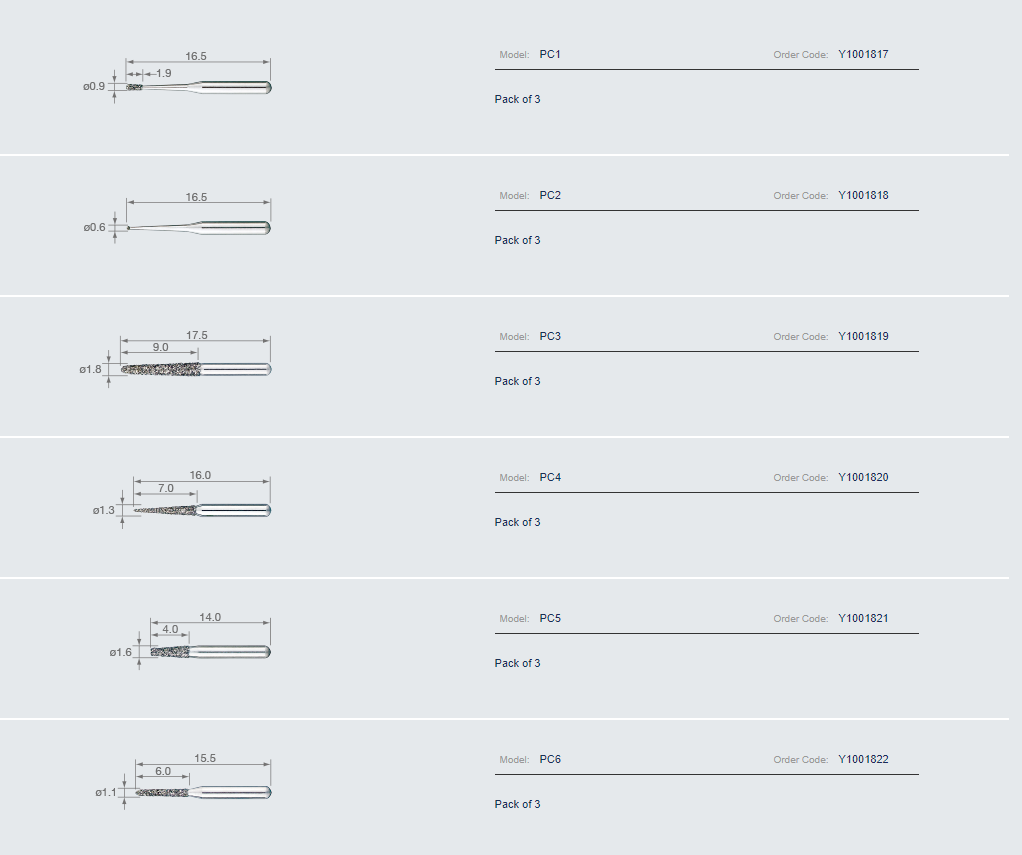The height and width of the screenshot is (855, 1022).
Task: Click order code Y1001819
Action: [863, 336]
